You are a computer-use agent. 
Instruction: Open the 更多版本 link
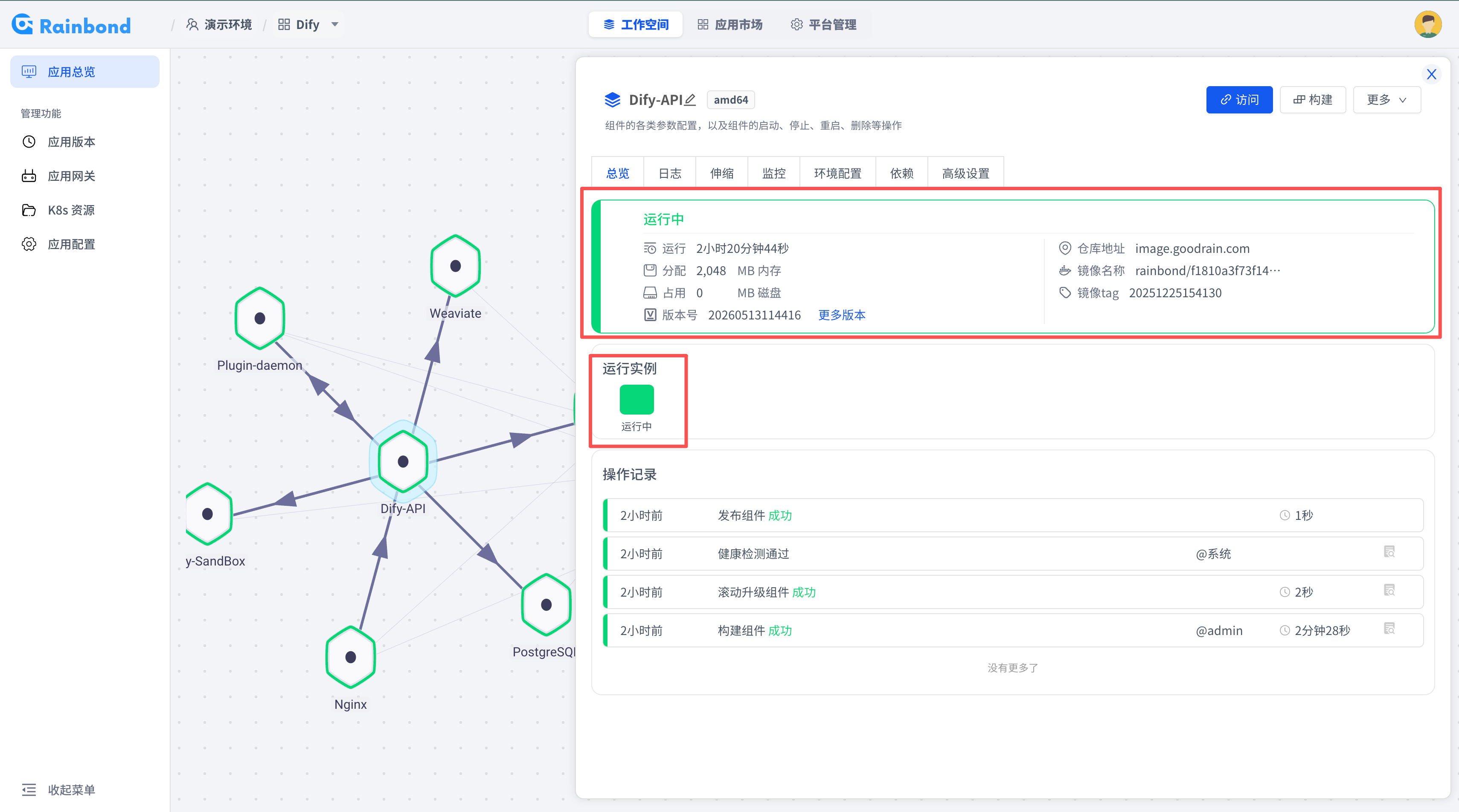click(842, 315)
